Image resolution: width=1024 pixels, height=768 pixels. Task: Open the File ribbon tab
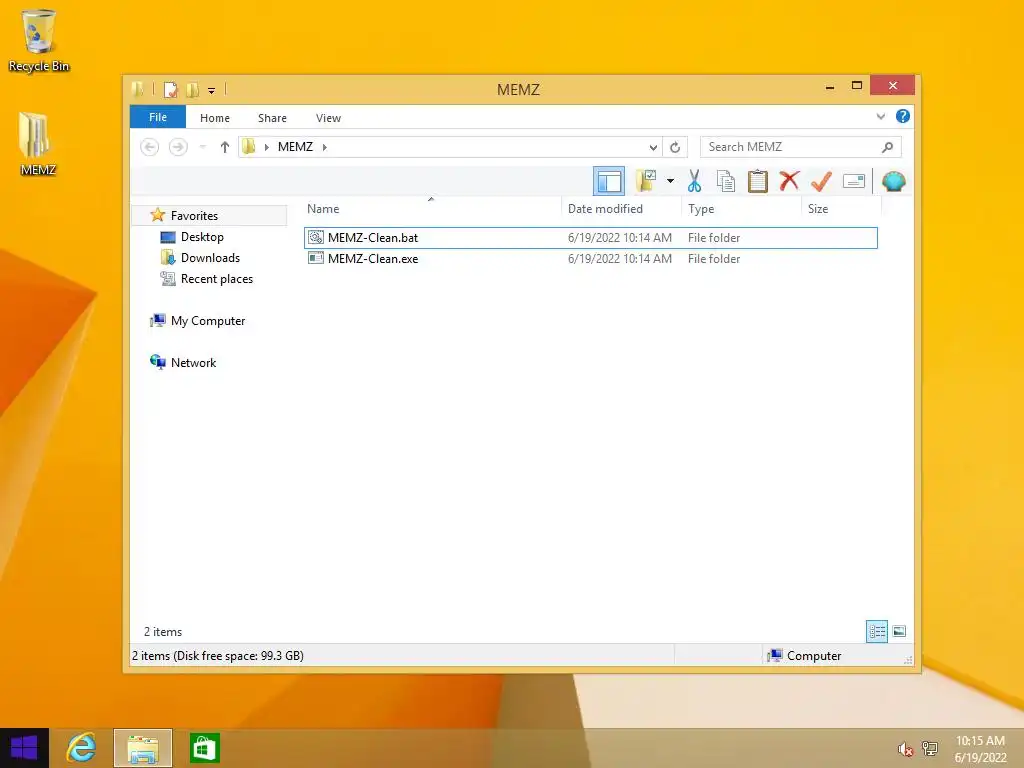(157, 117)
